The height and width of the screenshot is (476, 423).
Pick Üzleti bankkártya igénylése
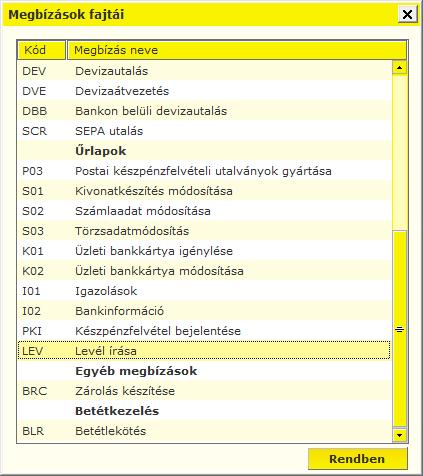click(x=204, y=251)
